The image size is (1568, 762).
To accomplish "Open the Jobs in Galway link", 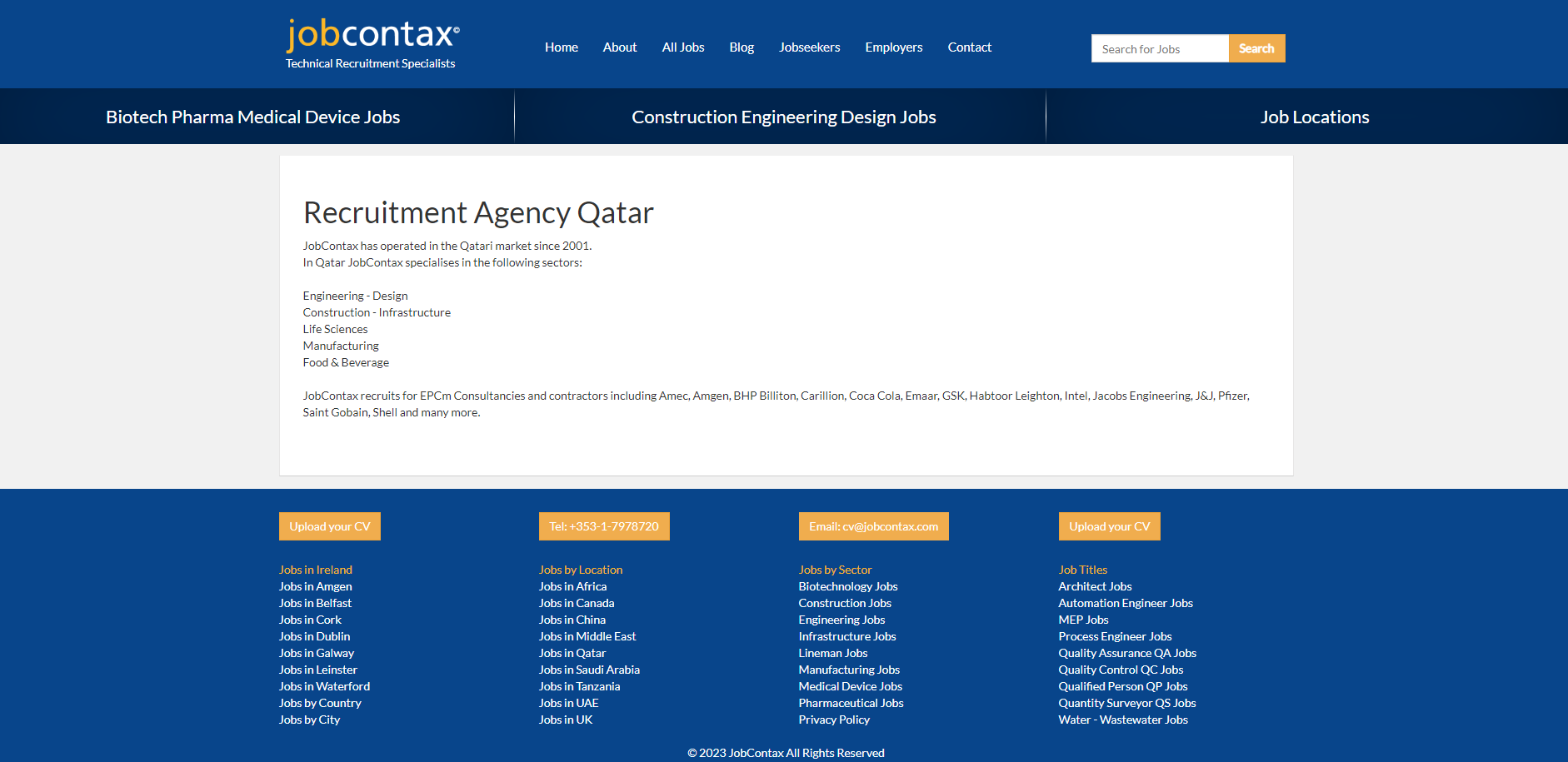I will click(x=317, y=653).
